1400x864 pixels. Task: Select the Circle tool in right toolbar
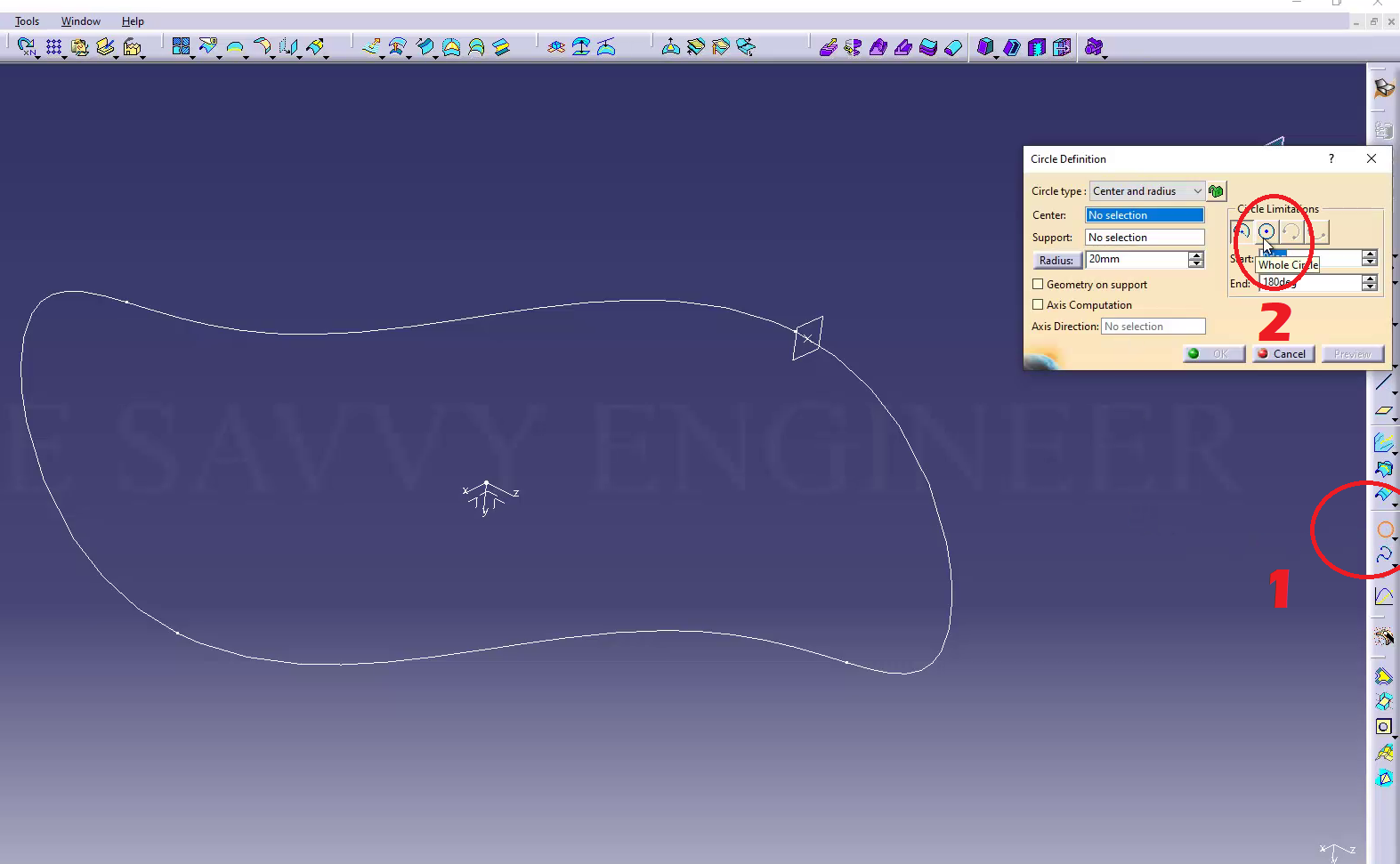[x=1385, y=530]
